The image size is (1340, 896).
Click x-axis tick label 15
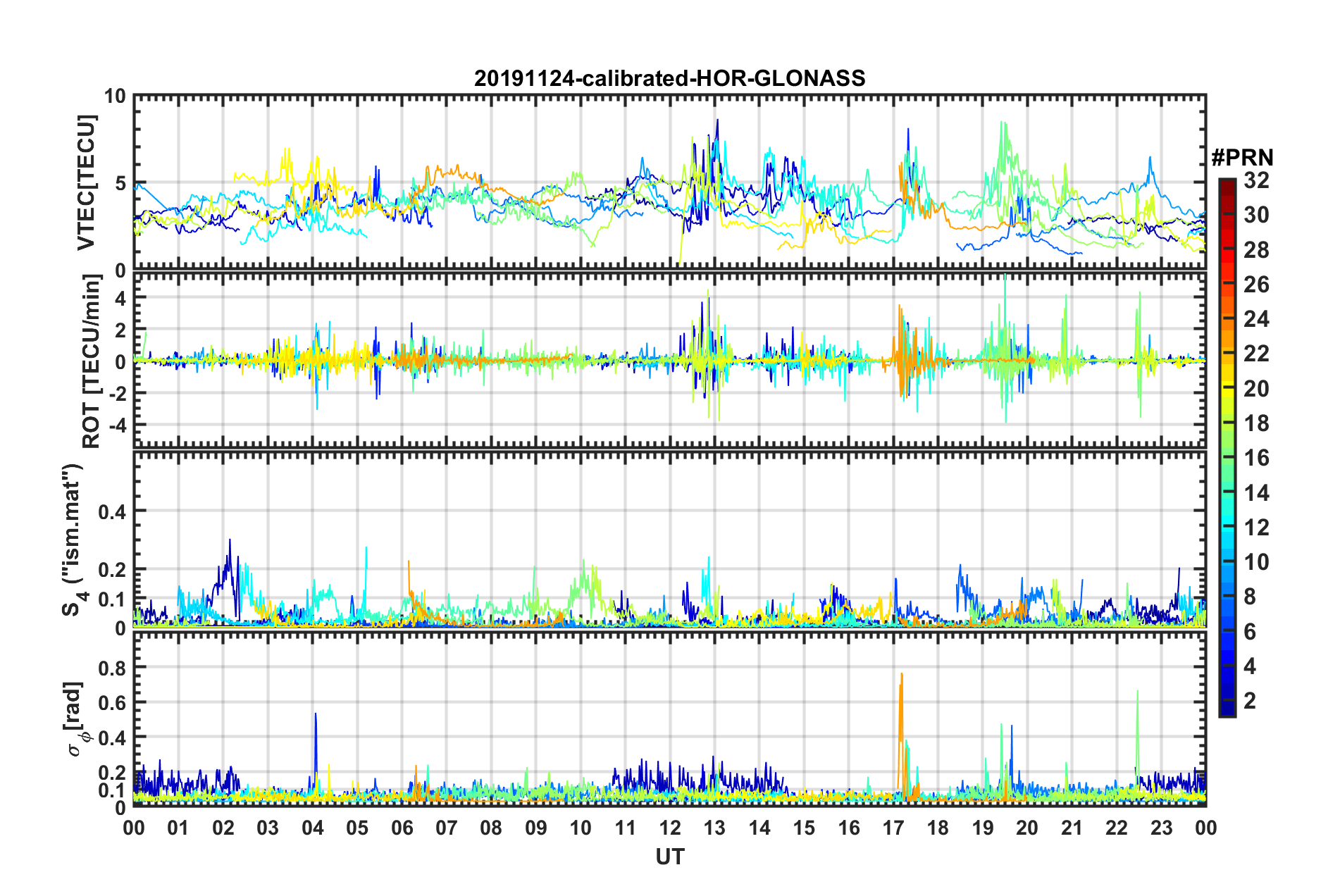tap(804, 828)
